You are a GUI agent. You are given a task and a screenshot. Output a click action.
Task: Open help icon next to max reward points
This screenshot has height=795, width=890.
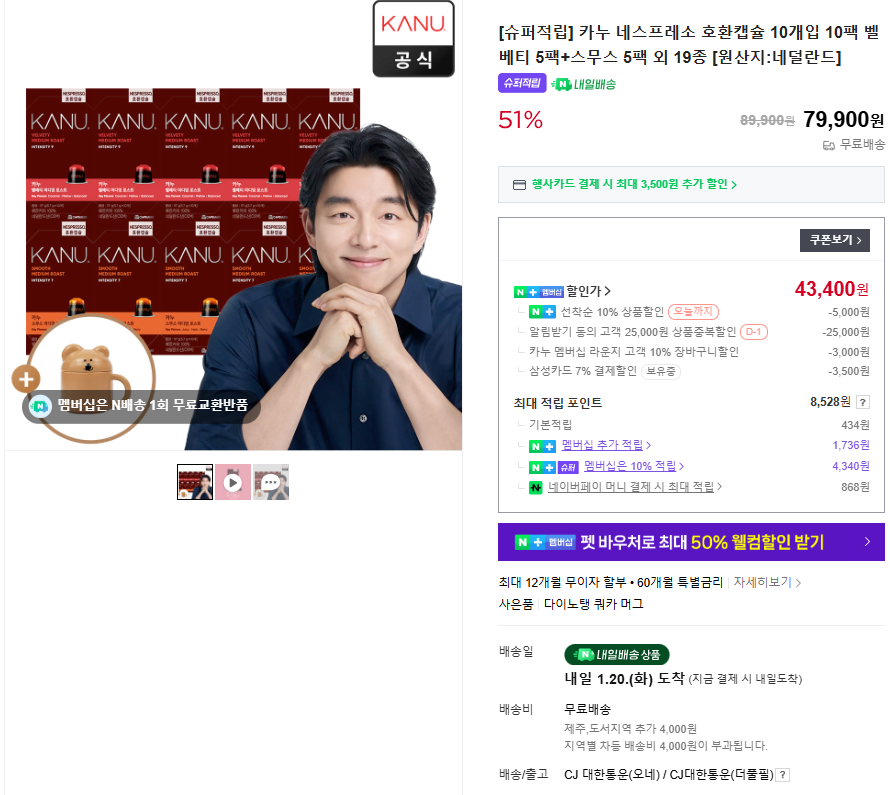click(x=863, y=402)
